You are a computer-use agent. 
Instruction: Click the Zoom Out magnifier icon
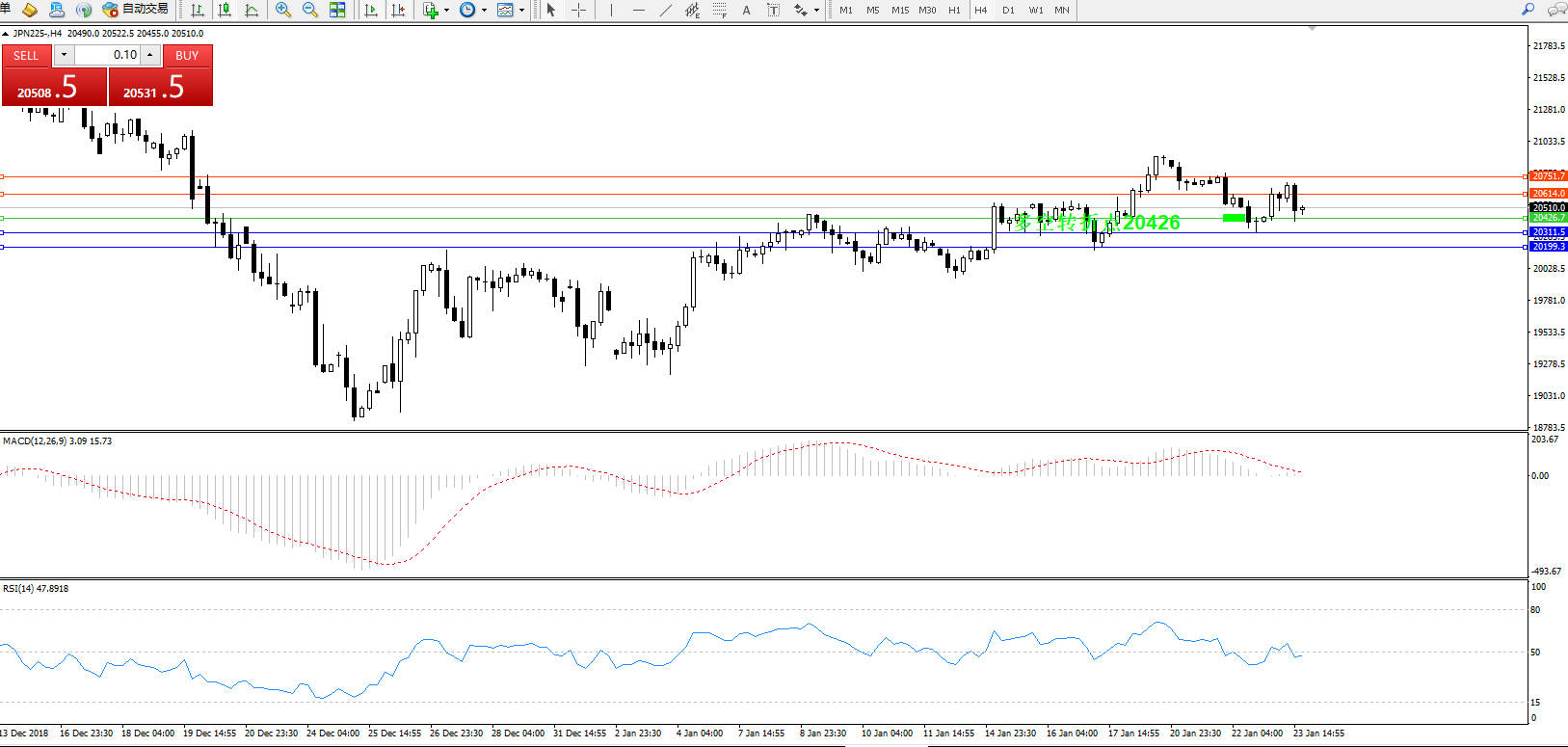click(310, 10)
